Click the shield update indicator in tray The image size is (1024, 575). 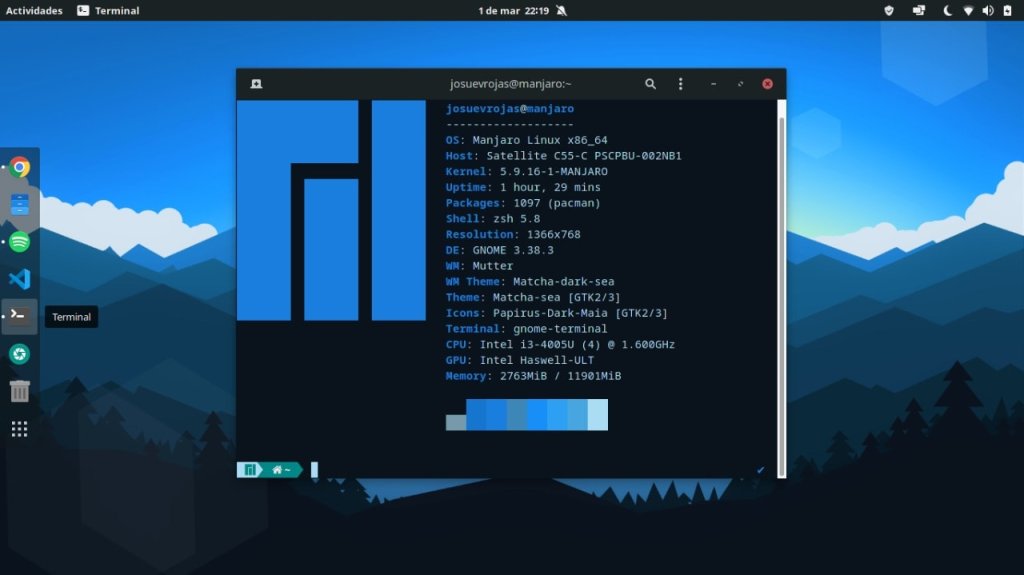(x=889, y=11)
